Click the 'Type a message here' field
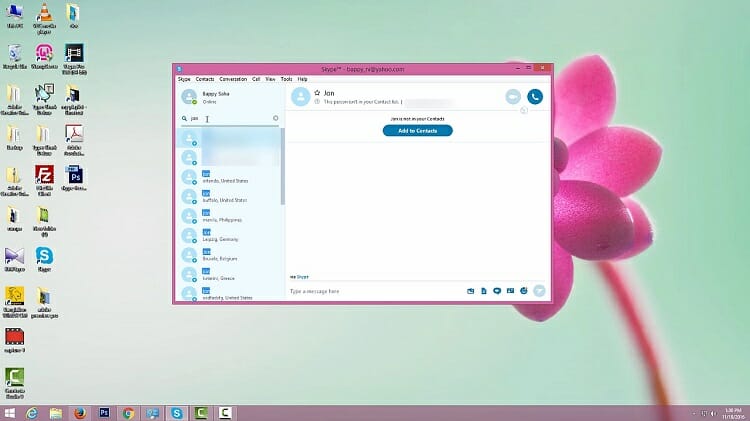The height and width of the screenshot is (421, 750). click(375, 291)
